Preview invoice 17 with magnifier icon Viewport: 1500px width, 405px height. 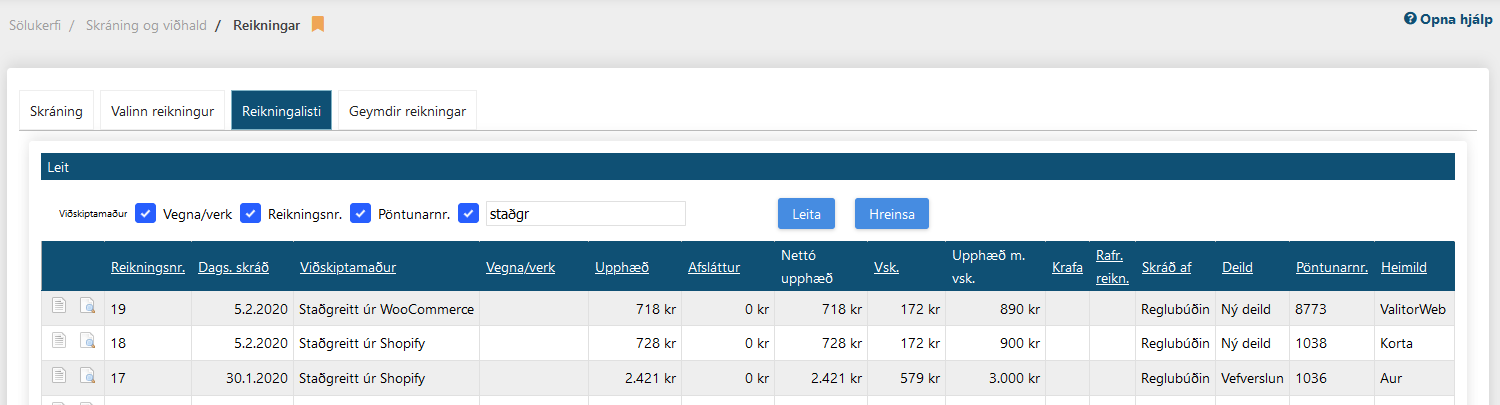pyautogui.click(x=87, y=377)
